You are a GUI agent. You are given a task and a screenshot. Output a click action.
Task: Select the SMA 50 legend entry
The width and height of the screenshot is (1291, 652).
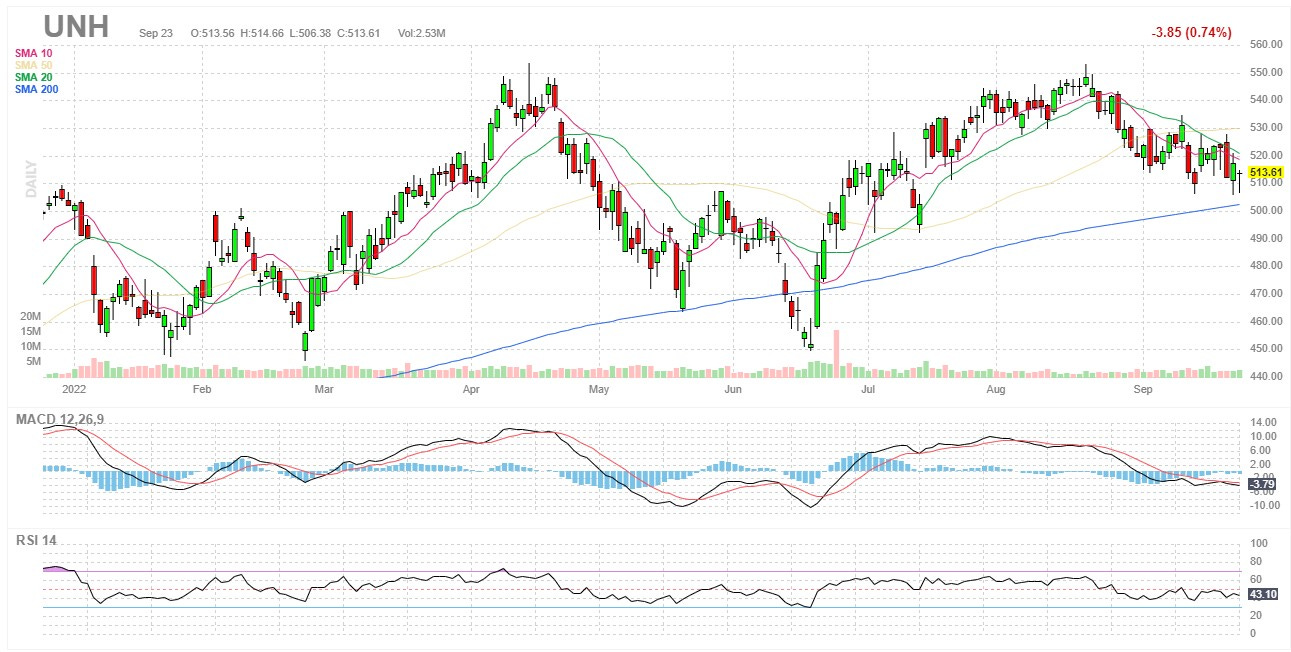pos(33,65)
